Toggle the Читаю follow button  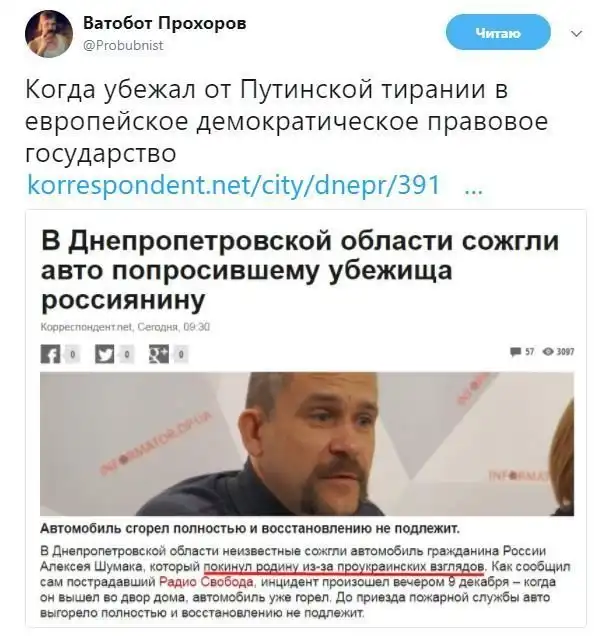[x=498, y=32]
